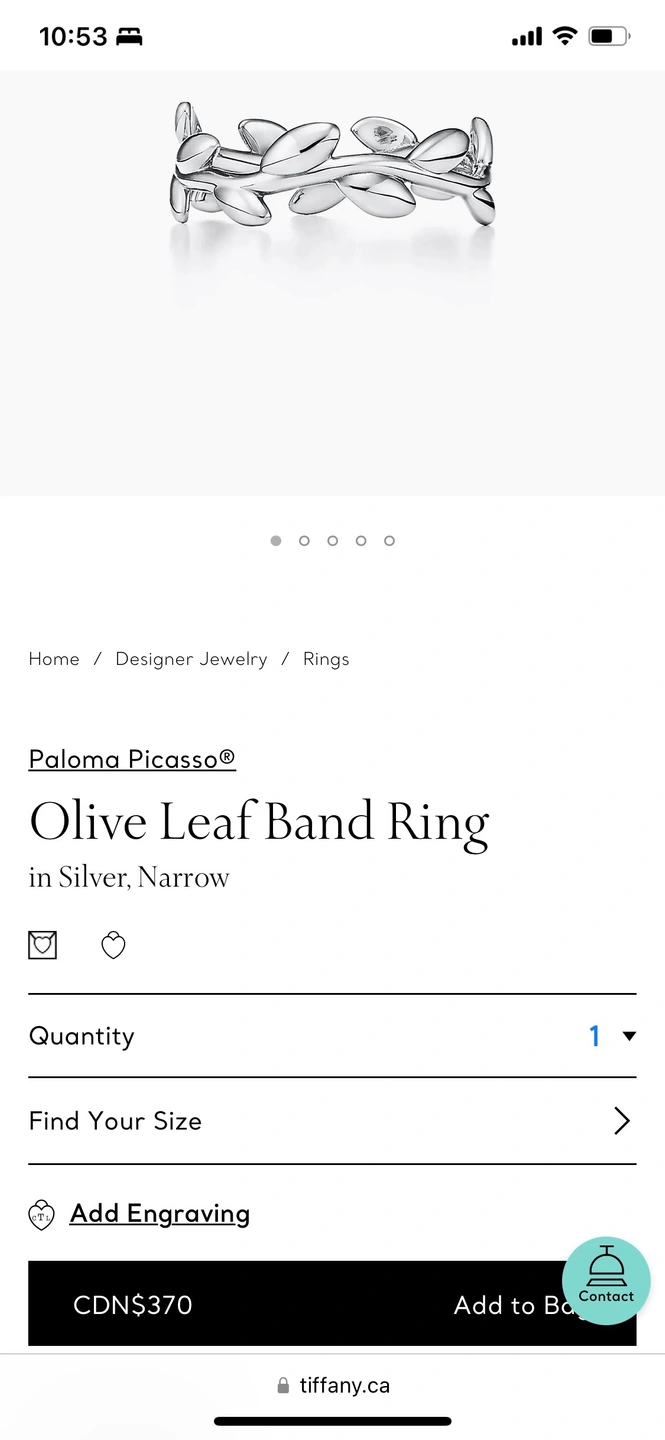
Task: Go to Home breadcrumb
Action: (54, 659)
